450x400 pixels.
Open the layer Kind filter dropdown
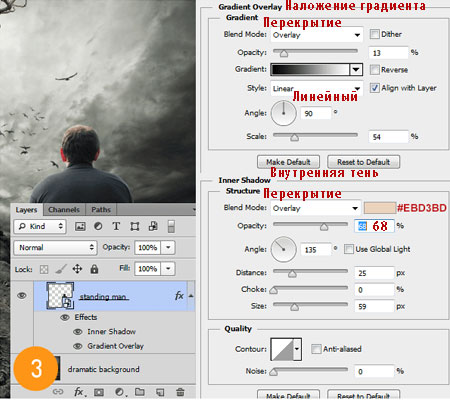click(x=40, y=226)
